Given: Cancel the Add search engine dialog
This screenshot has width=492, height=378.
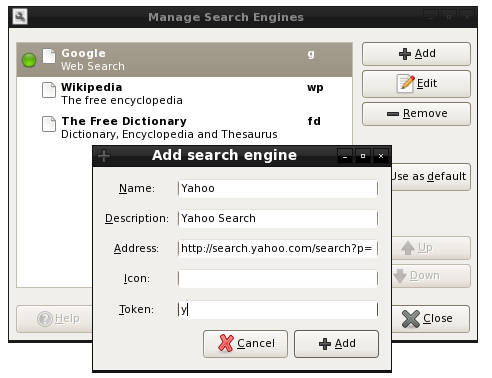Looking at the screenshot, I should tap(245, 344).
